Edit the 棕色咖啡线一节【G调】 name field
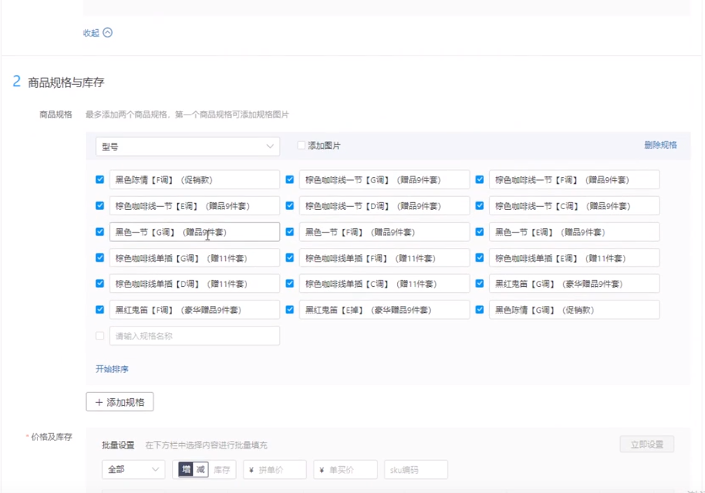Viewport: 705px width, 493px height. [x=384, y=179]
